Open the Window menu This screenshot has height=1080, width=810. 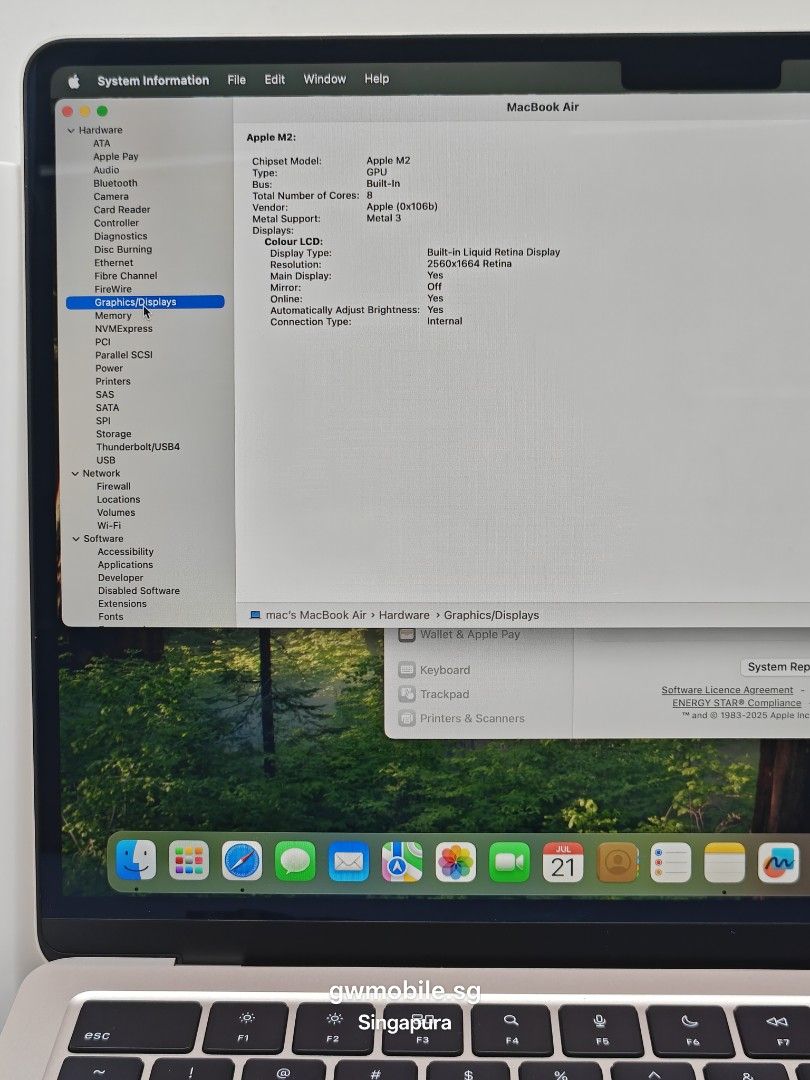[324, 79]
